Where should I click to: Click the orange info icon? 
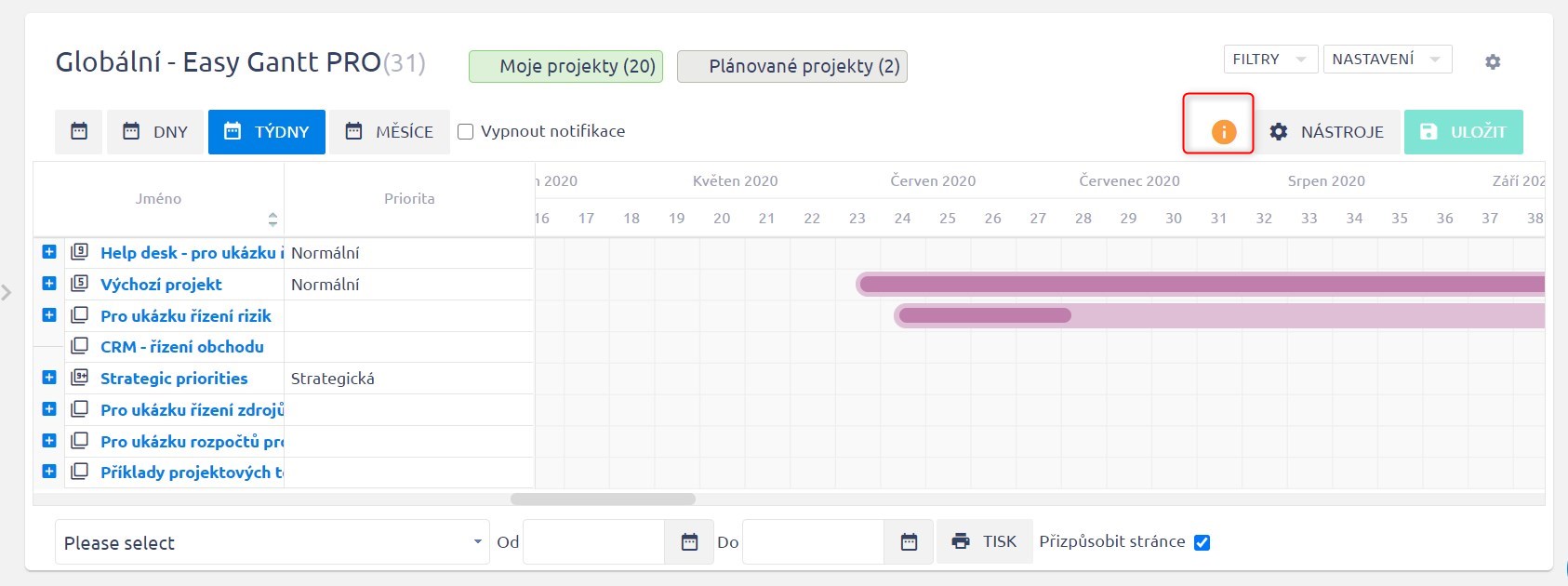(x=1223, y=132)
